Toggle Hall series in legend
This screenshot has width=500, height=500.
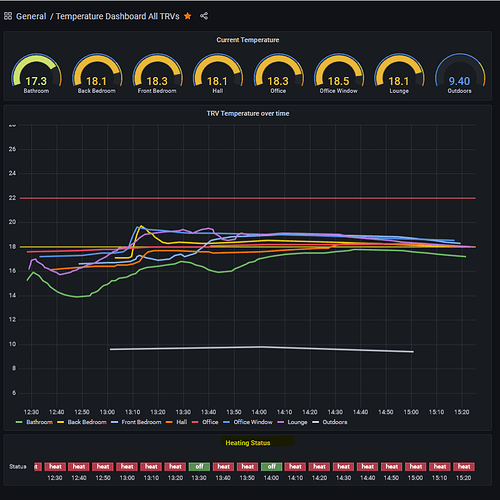[x=182, y=422]
